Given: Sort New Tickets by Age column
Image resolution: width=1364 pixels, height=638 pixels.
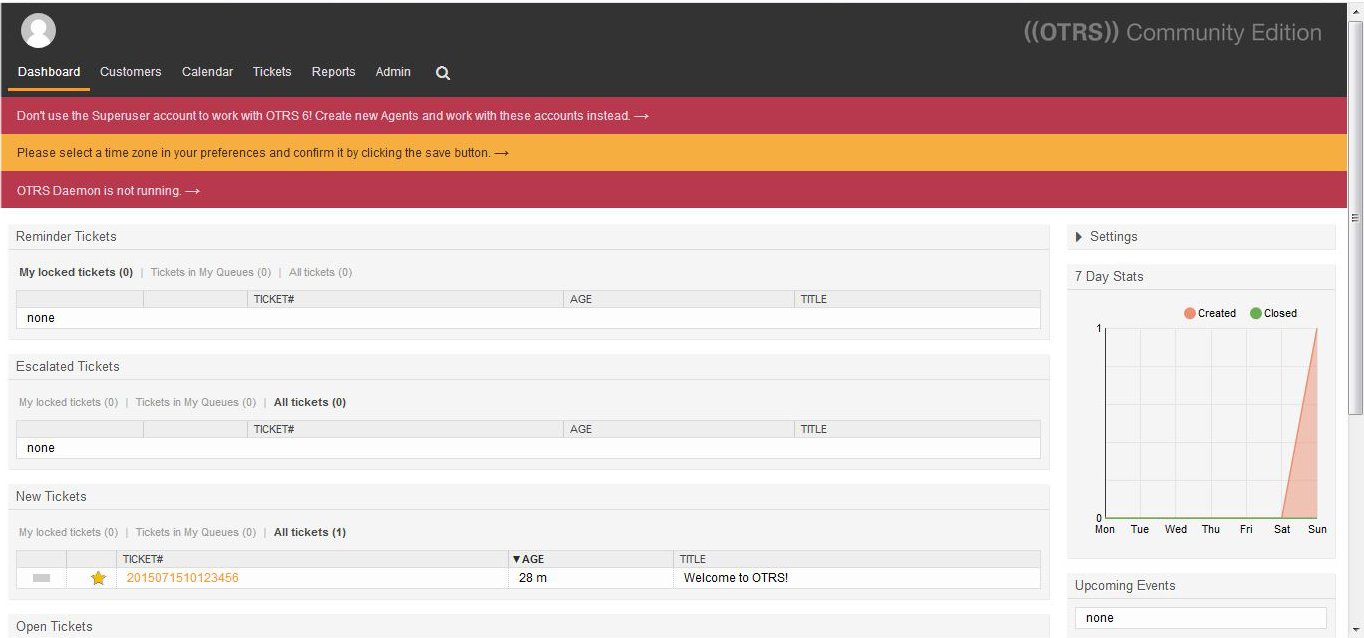Looking at the screenshot, I should pos(529,559).
